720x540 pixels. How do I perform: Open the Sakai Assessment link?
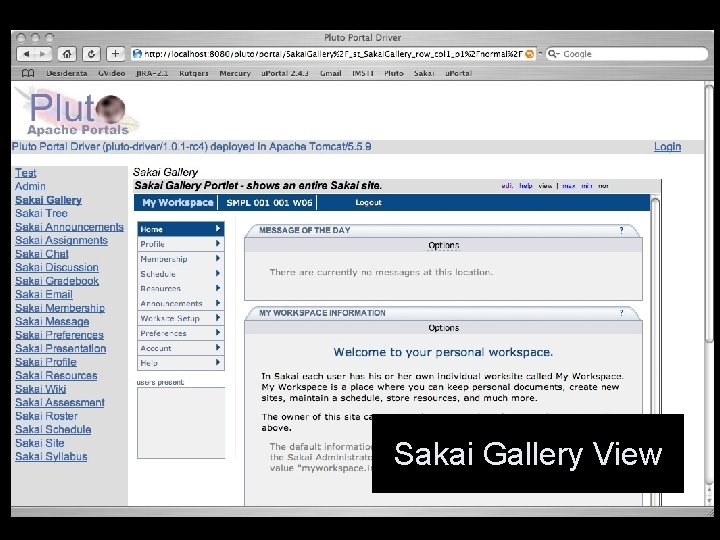point(60,403)
